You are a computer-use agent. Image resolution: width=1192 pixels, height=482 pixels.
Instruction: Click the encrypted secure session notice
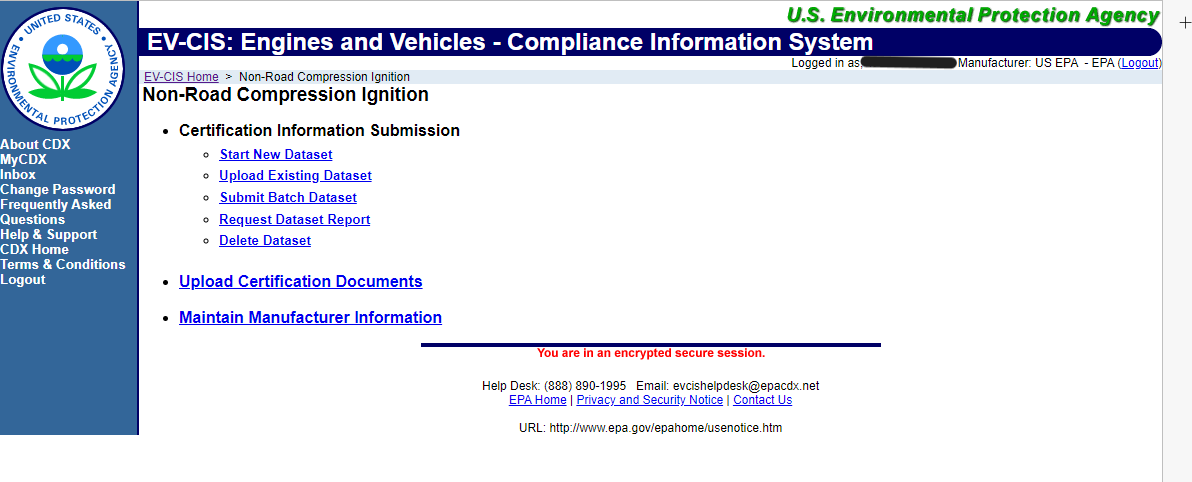[651, 354]
